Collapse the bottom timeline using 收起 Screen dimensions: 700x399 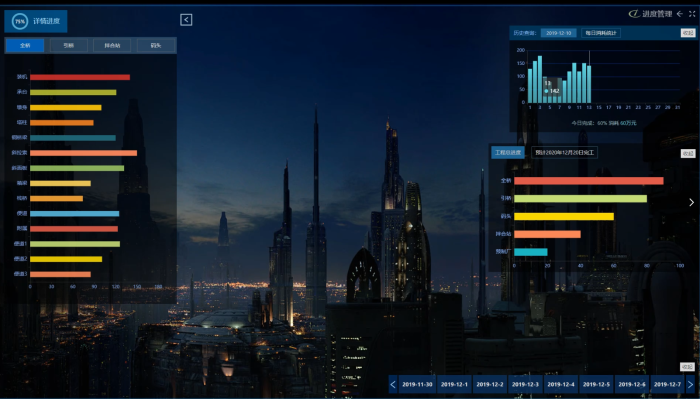coord(688,367)
